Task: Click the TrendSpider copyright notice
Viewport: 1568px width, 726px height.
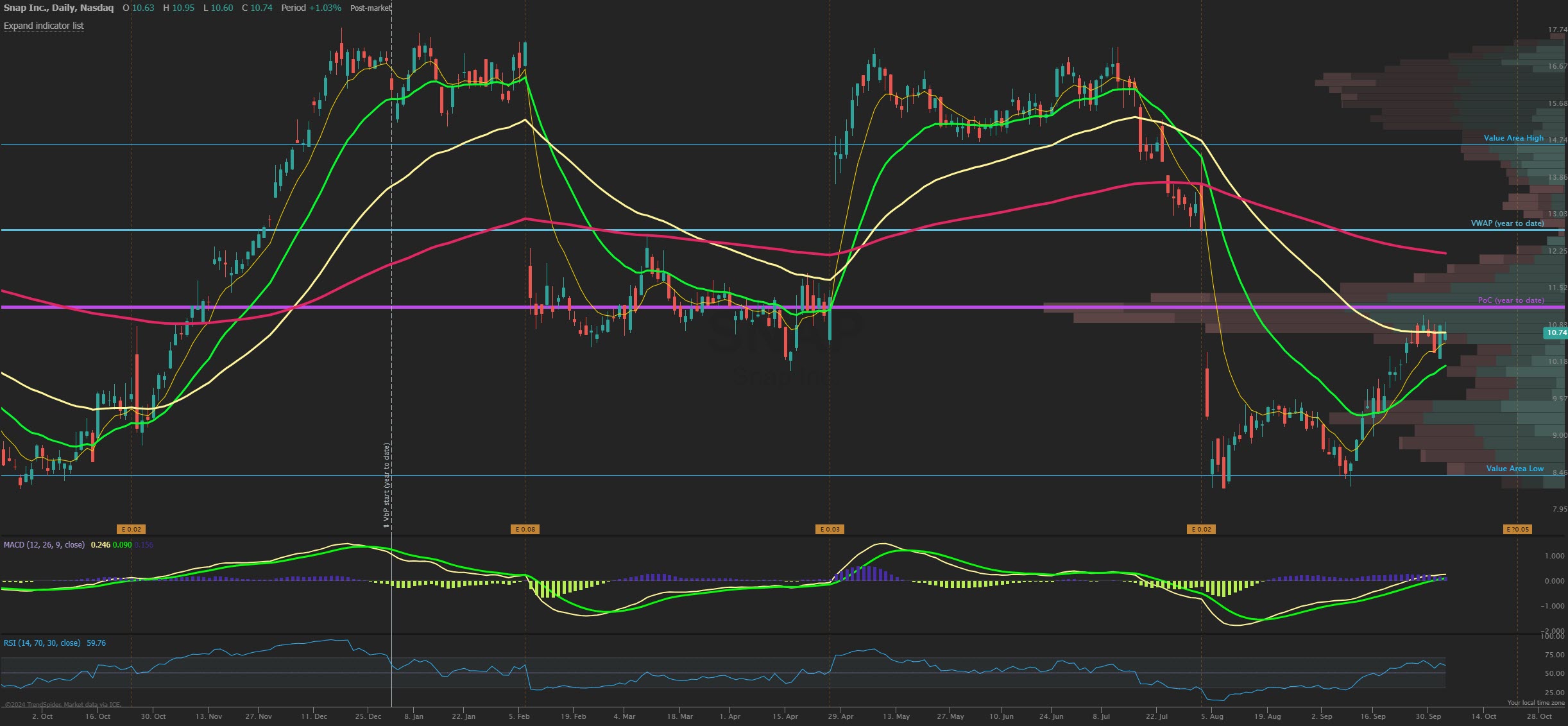Action: [x=62, y=705]
